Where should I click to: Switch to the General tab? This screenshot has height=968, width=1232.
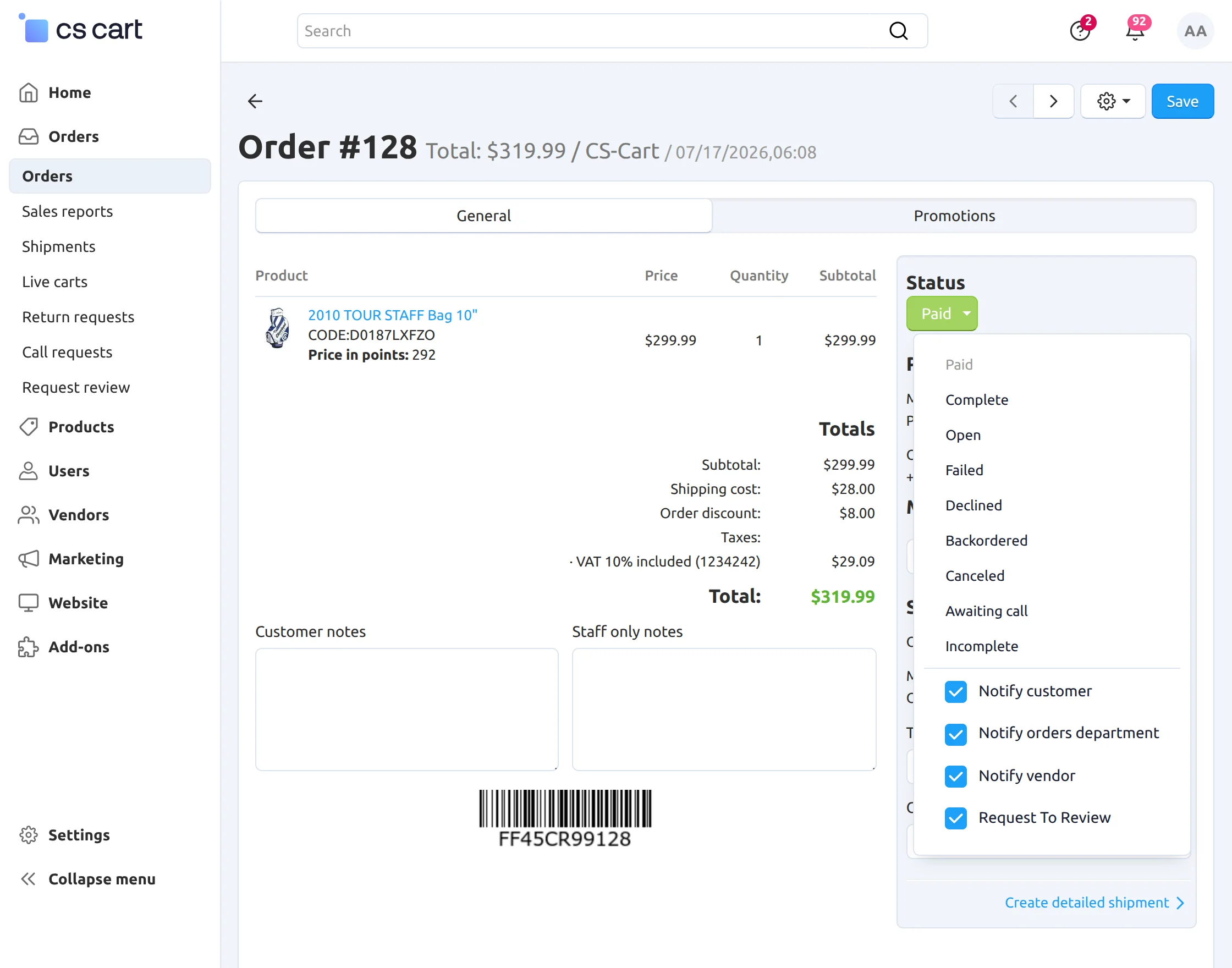[483, 216]
